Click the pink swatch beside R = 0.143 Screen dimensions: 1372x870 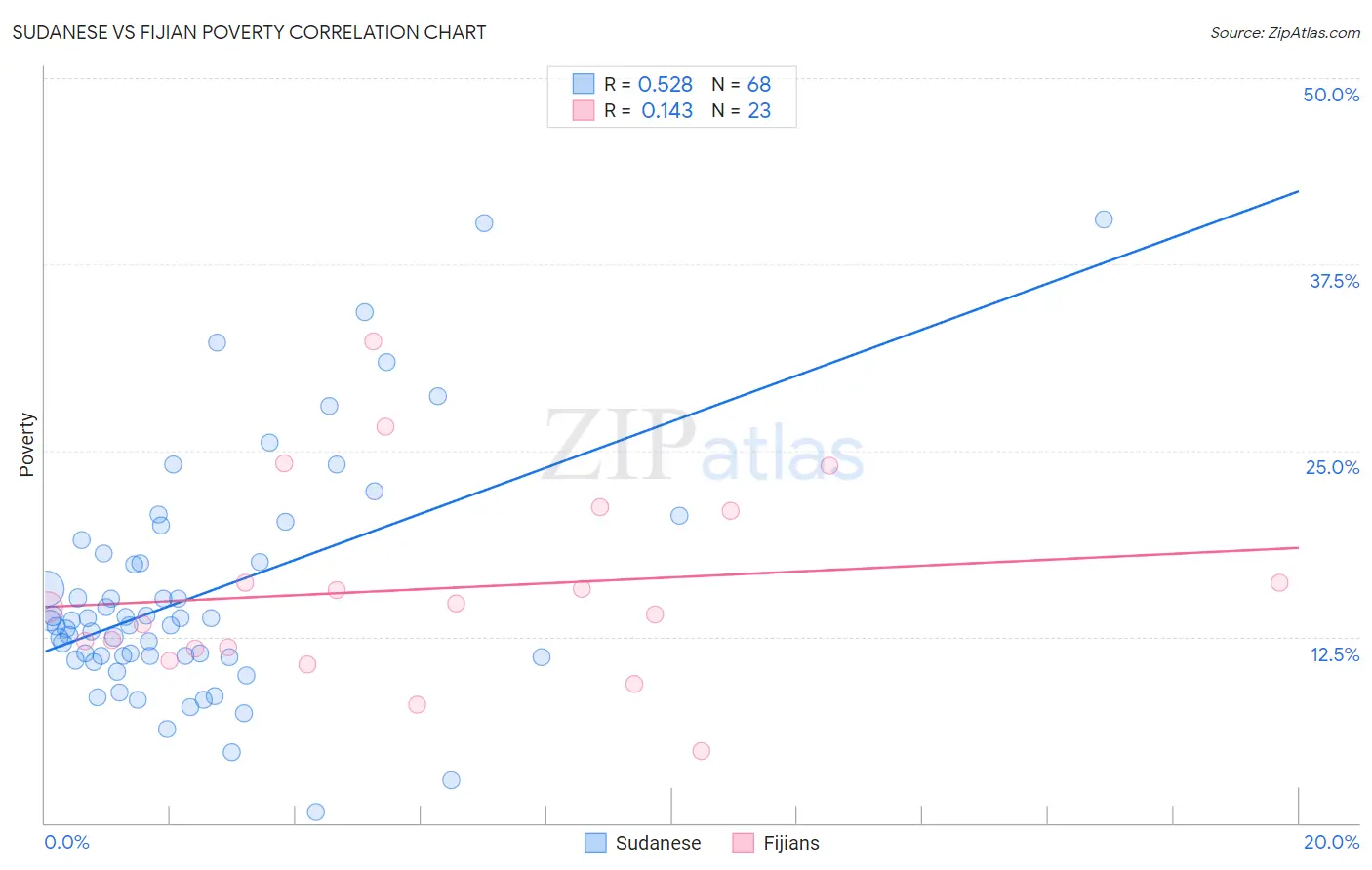(584, 110)
